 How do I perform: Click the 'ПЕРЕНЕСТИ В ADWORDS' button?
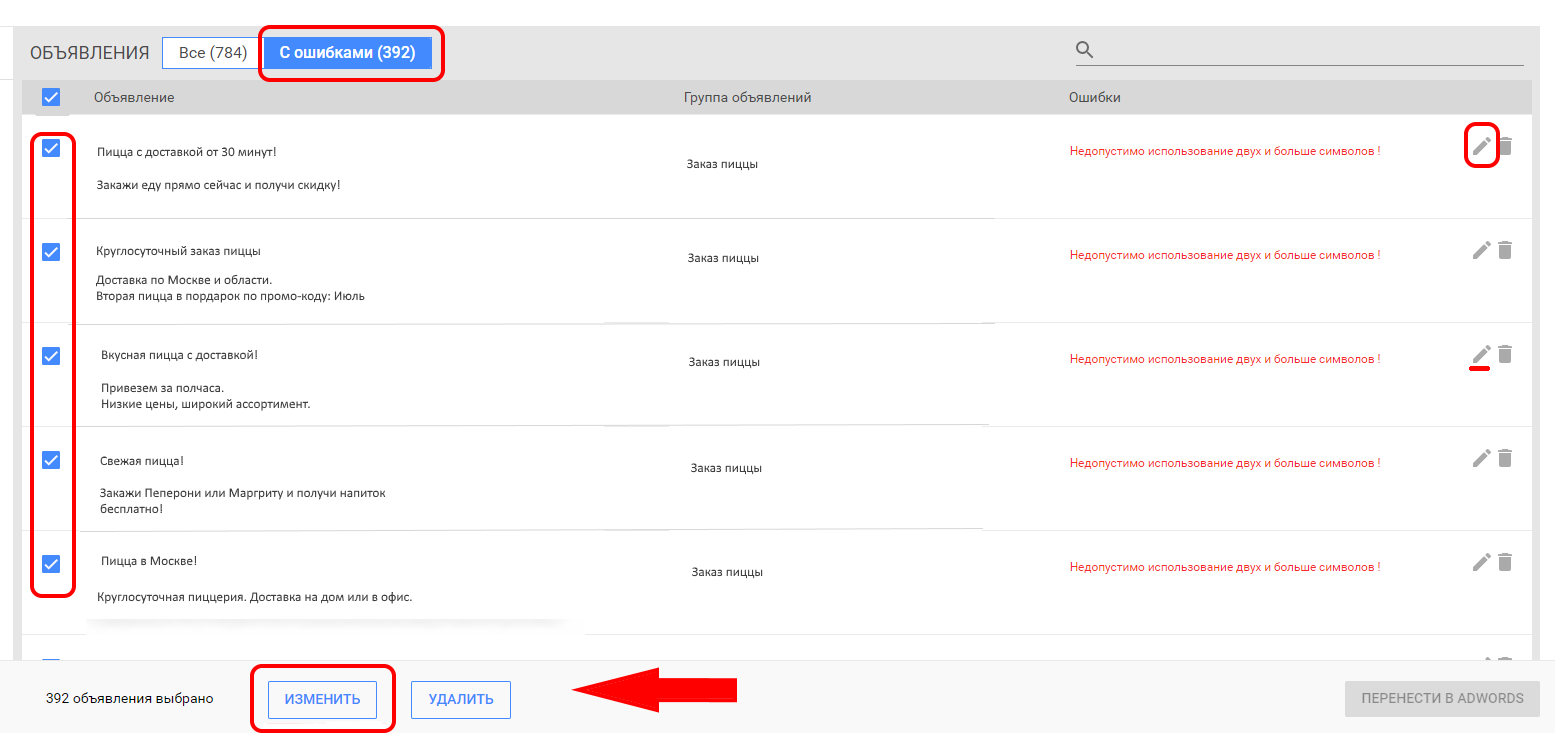1442,698
